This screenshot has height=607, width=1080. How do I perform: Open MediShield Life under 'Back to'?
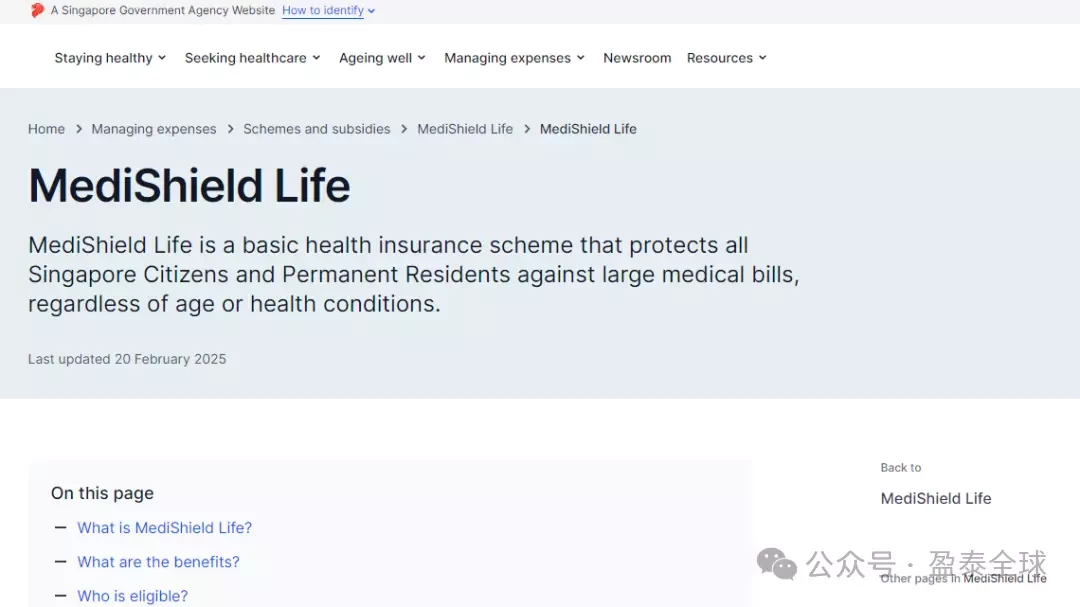pyautogui.click(x=936, y=498)
